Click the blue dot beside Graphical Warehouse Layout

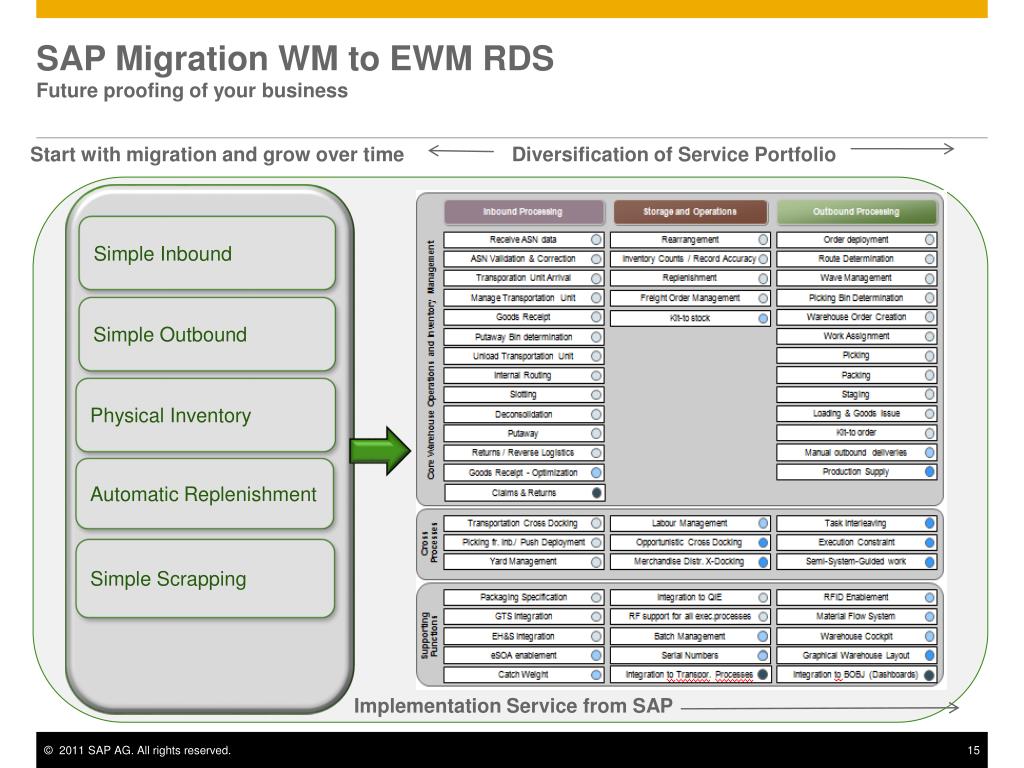coord(930,655)
